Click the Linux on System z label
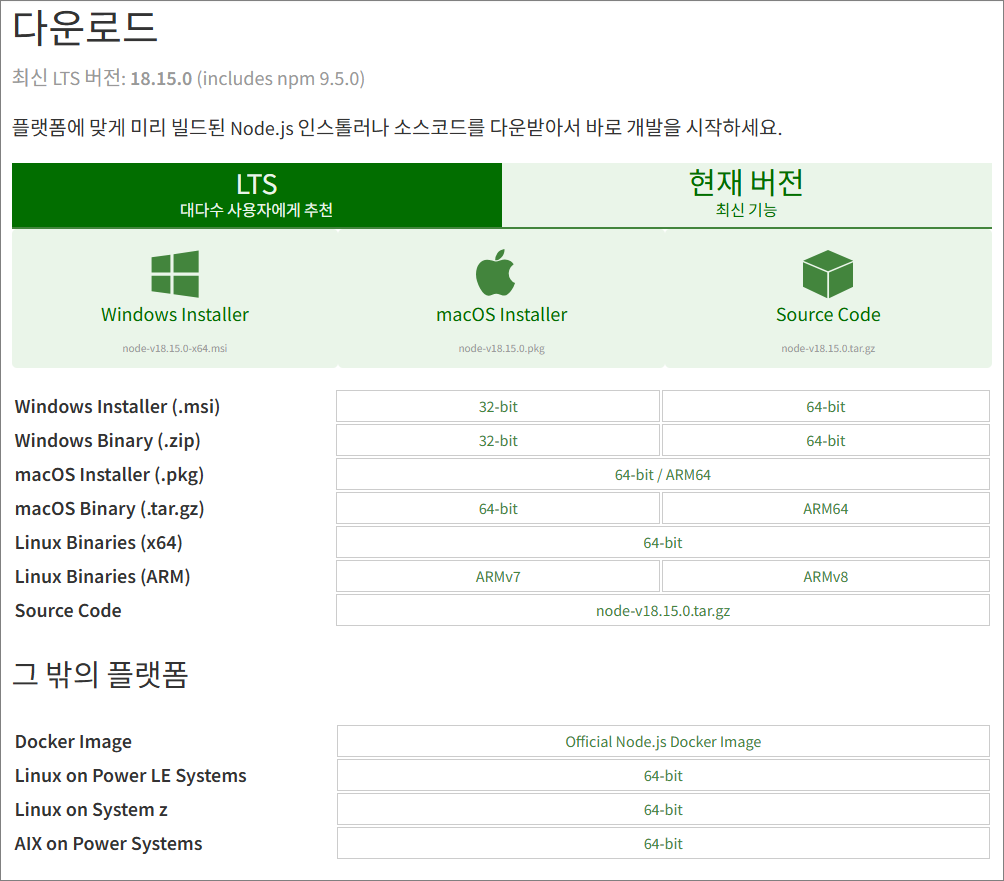1004x881 pixels. click(x=91, y=809)
